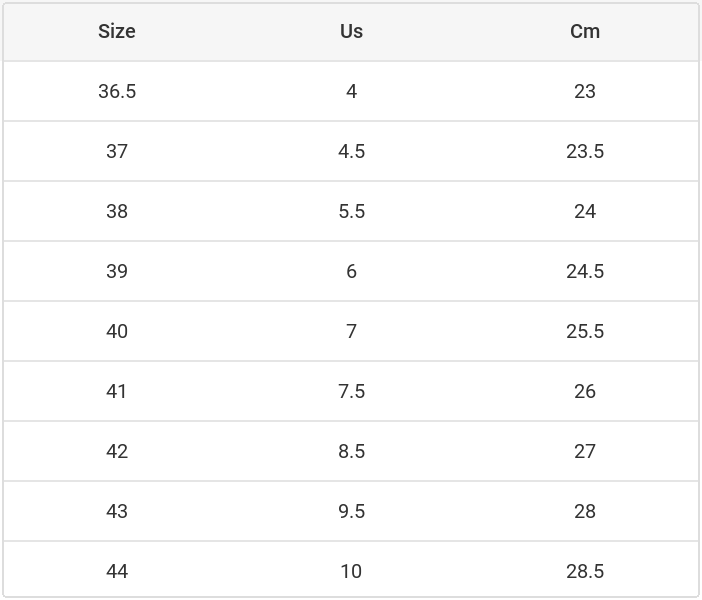
Task: Click size 44 in the Size column
Action: pyautogui.click(x=117, y=571)
